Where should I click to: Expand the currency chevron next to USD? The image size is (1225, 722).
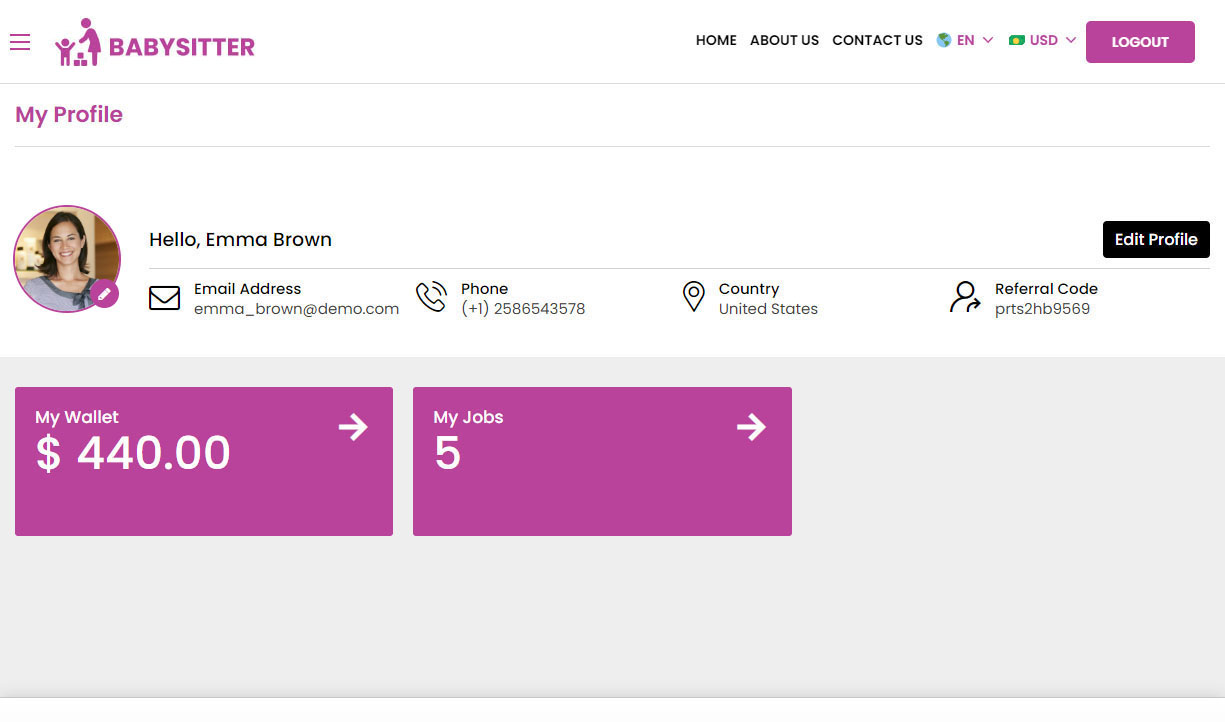(1070, 41)
